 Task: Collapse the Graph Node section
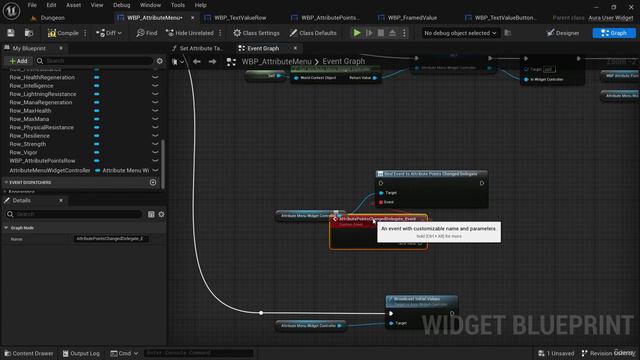click(6, 228)
